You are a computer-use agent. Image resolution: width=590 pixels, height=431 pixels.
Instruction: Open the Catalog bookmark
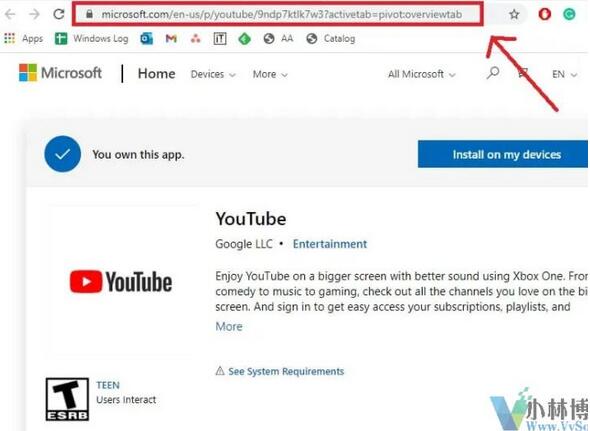(x=331, y=38)
